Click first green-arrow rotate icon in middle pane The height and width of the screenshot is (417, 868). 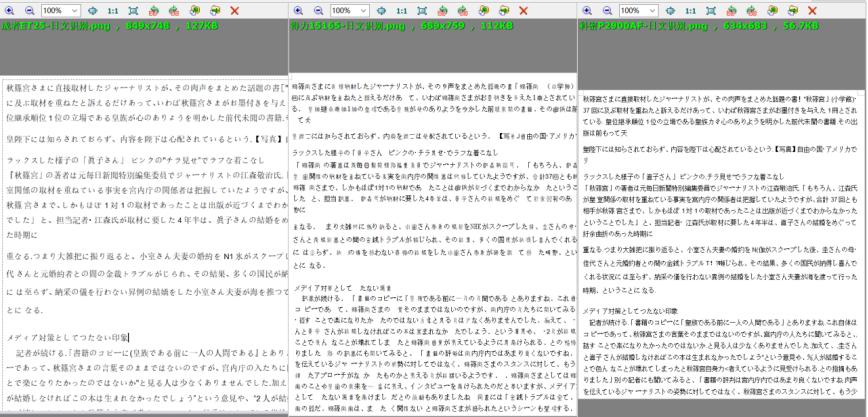click(x=442, y=11)
